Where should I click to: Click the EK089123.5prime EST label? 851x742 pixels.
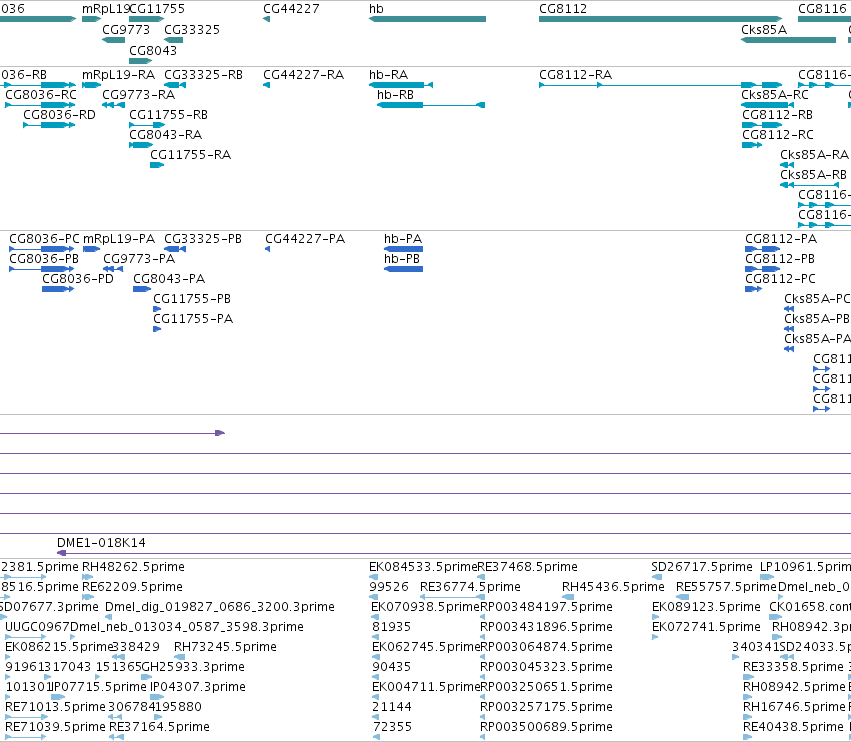(x=706, y=607)
